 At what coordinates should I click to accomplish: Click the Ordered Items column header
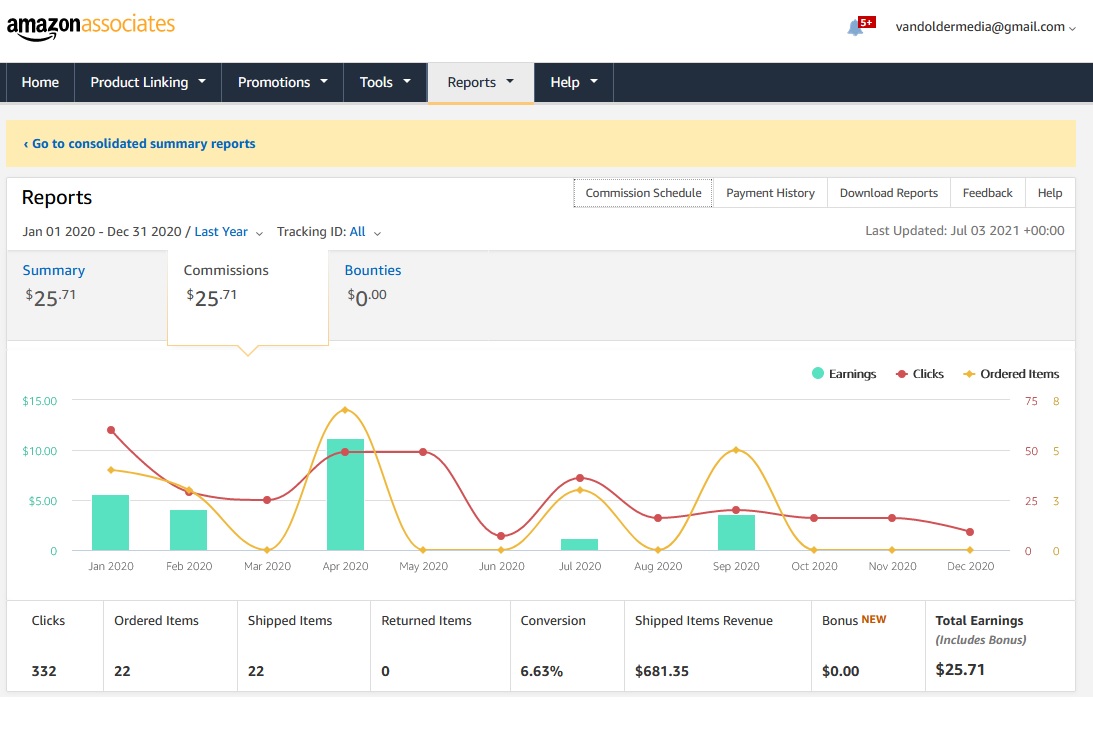(156, 620)
